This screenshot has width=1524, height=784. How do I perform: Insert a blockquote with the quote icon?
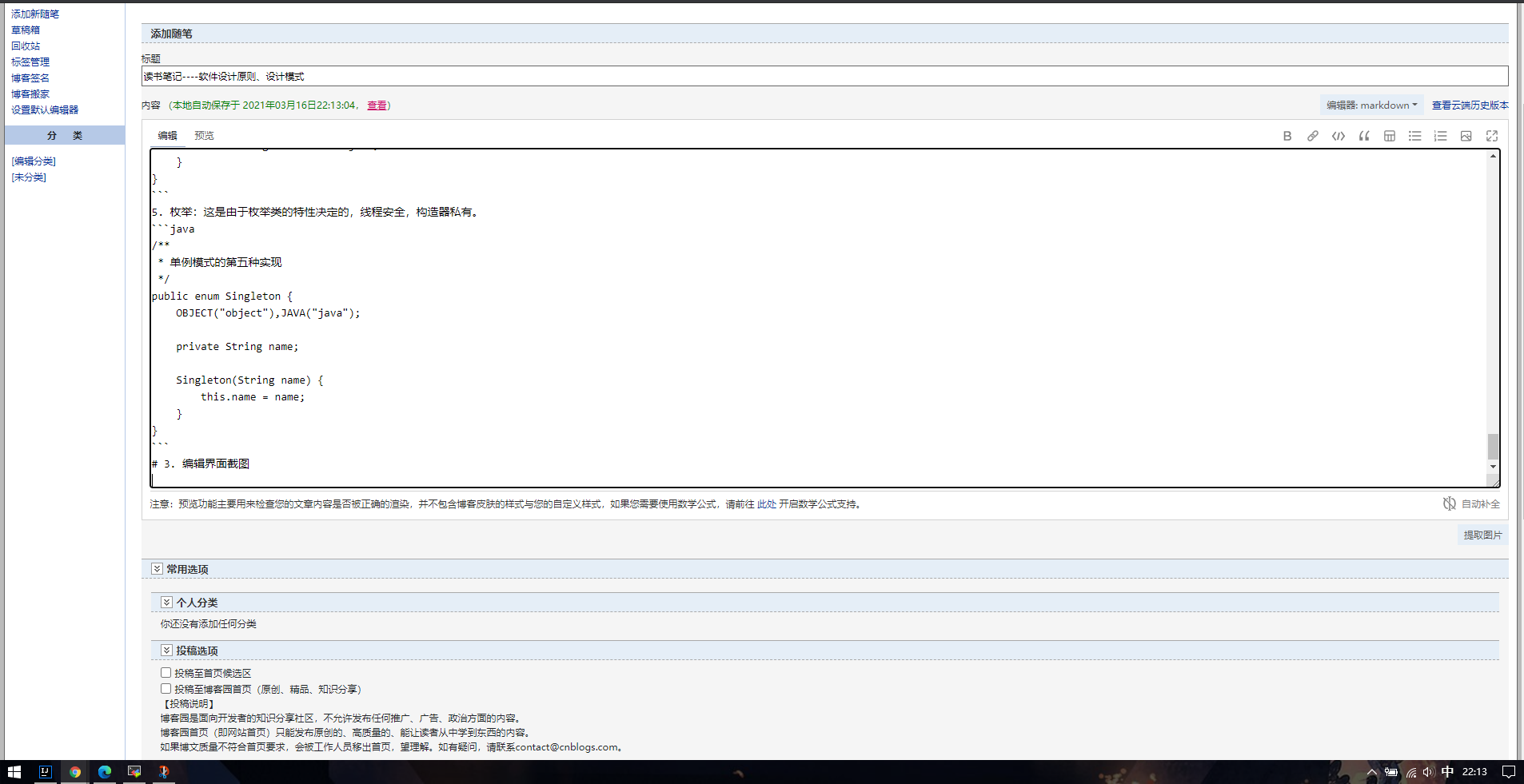point(1364,136)
